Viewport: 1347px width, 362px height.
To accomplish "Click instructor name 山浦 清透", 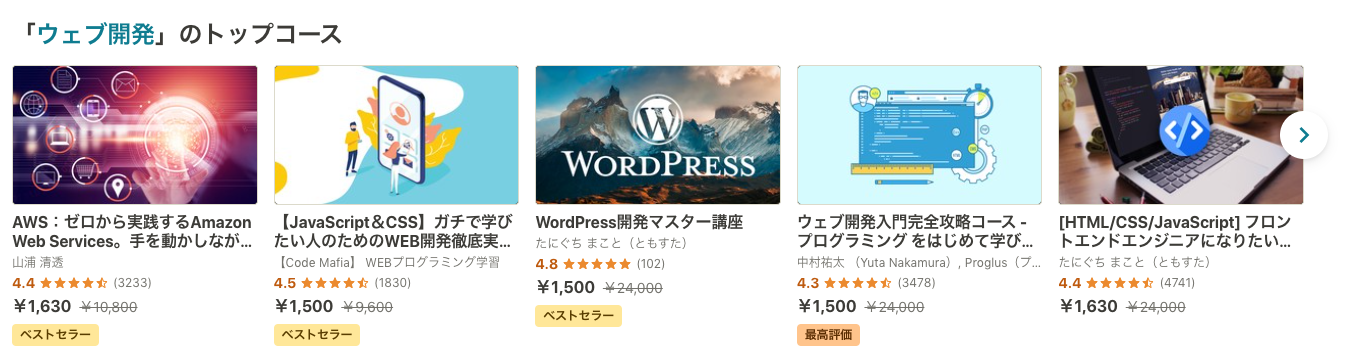I will [x=37, y=263].
